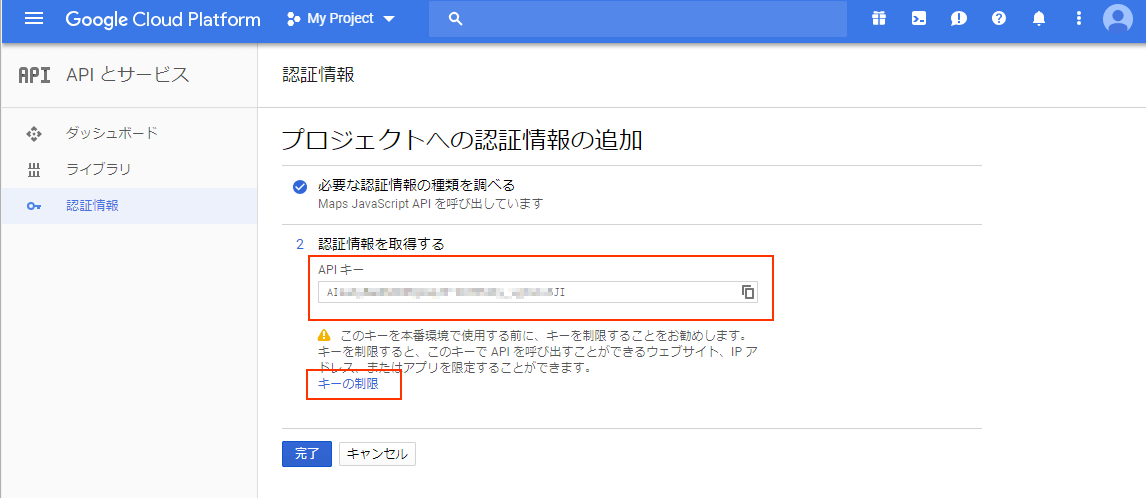Viewport: 1146px width, 498px height.
Task: Click the API とサービス header
Action: 127,75
